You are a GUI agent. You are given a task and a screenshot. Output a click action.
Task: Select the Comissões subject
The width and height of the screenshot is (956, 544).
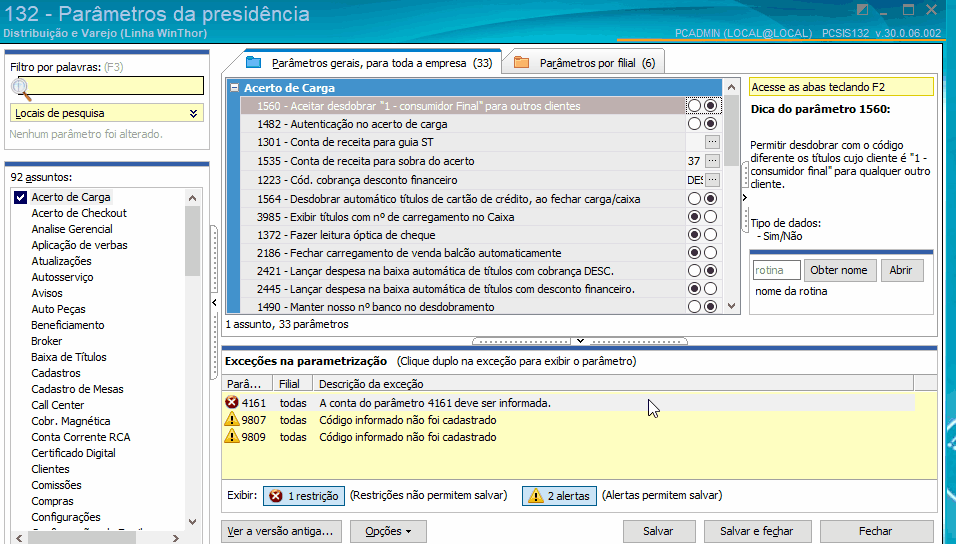tap(57, 485)
